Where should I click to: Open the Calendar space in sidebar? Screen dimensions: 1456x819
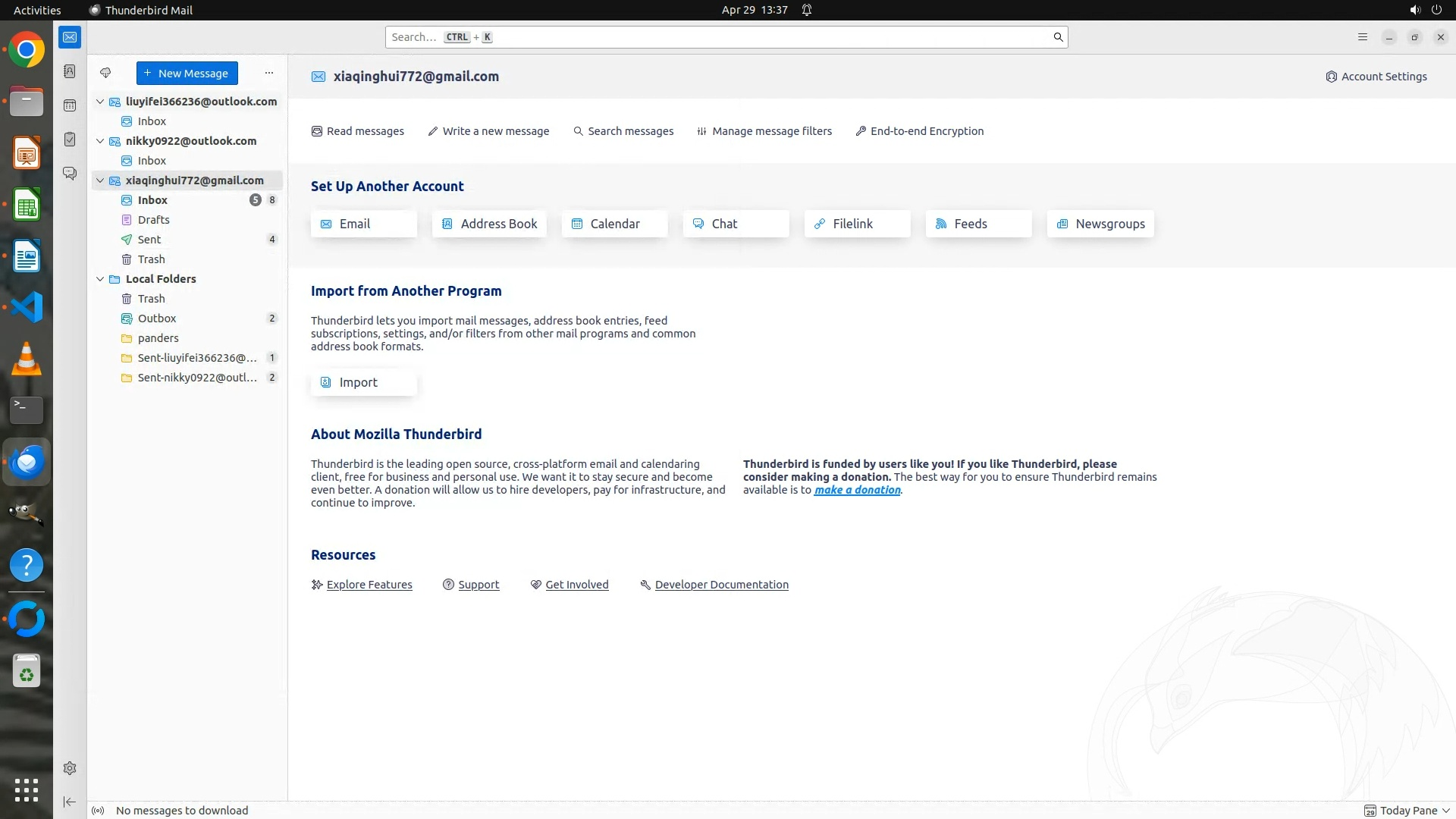(70, 105)
